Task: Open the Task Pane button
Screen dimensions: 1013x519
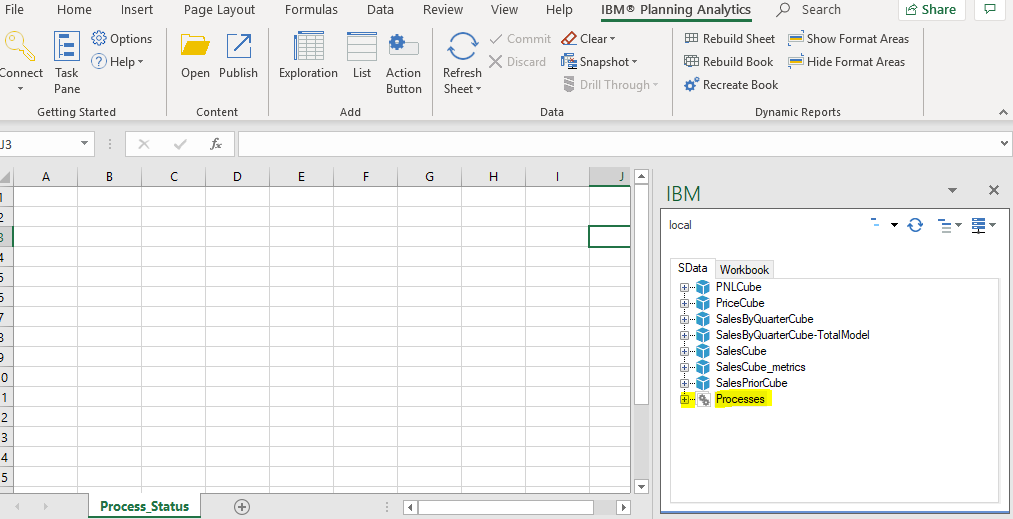Action: [67, 63]
